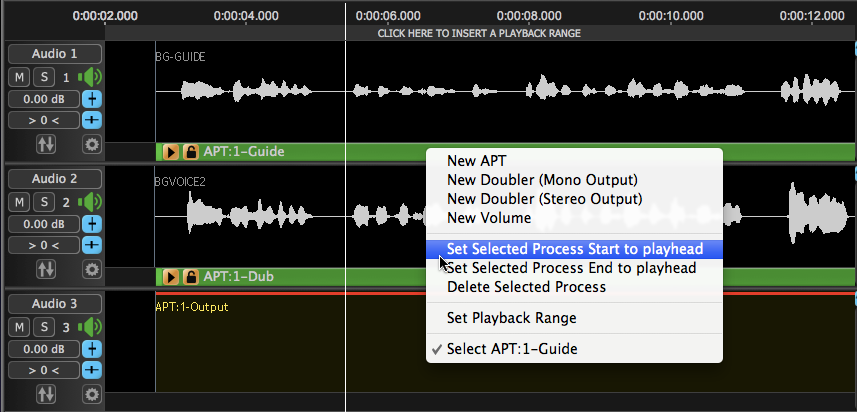Click the plus beside Audio 1 pan

[x=92, y=120]
